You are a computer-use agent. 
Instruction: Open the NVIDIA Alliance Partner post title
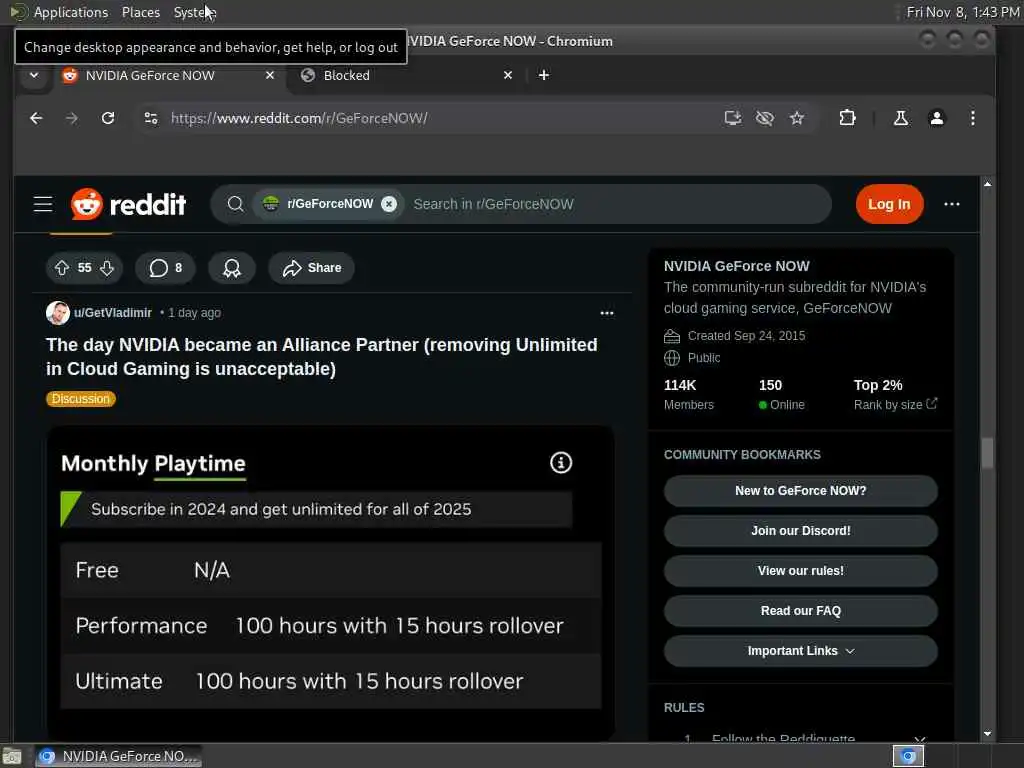[x=321, y=357]
